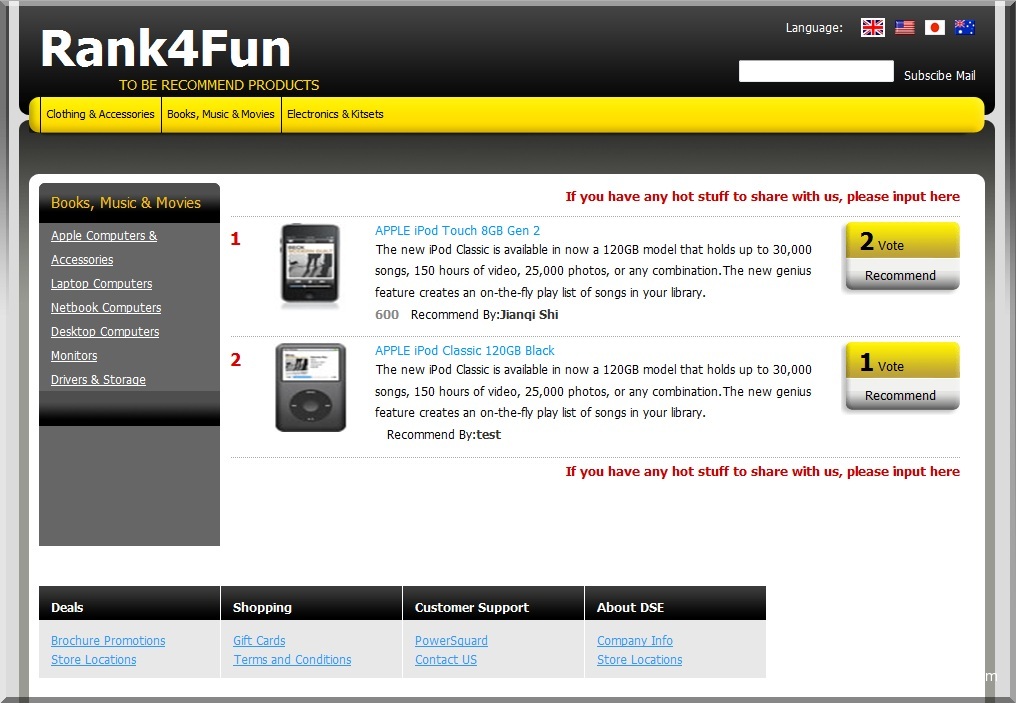This screenshot has height=703, width=1016.
Task: Click the Subscibe Mail button
Action: coord(939,76)
